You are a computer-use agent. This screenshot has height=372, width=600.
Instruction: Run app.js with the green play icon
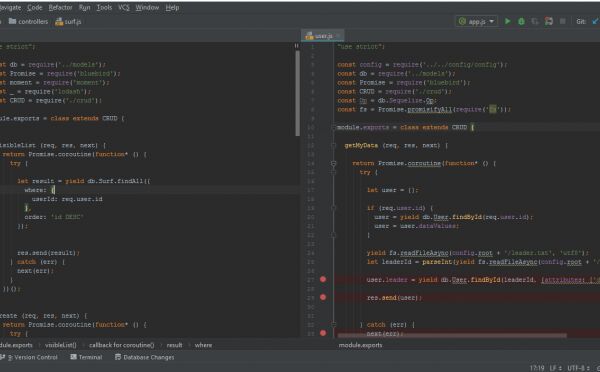tap(507, 21)
